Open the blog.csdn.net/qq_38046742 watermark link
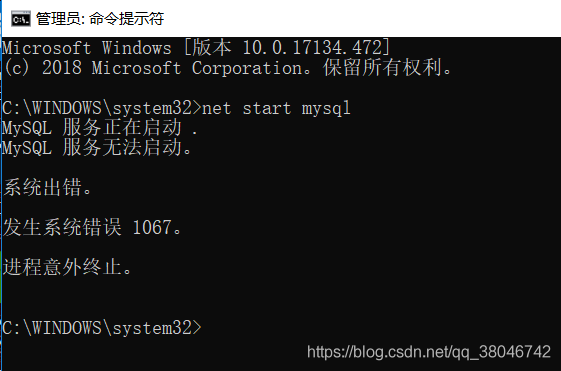 pos(429,352)
